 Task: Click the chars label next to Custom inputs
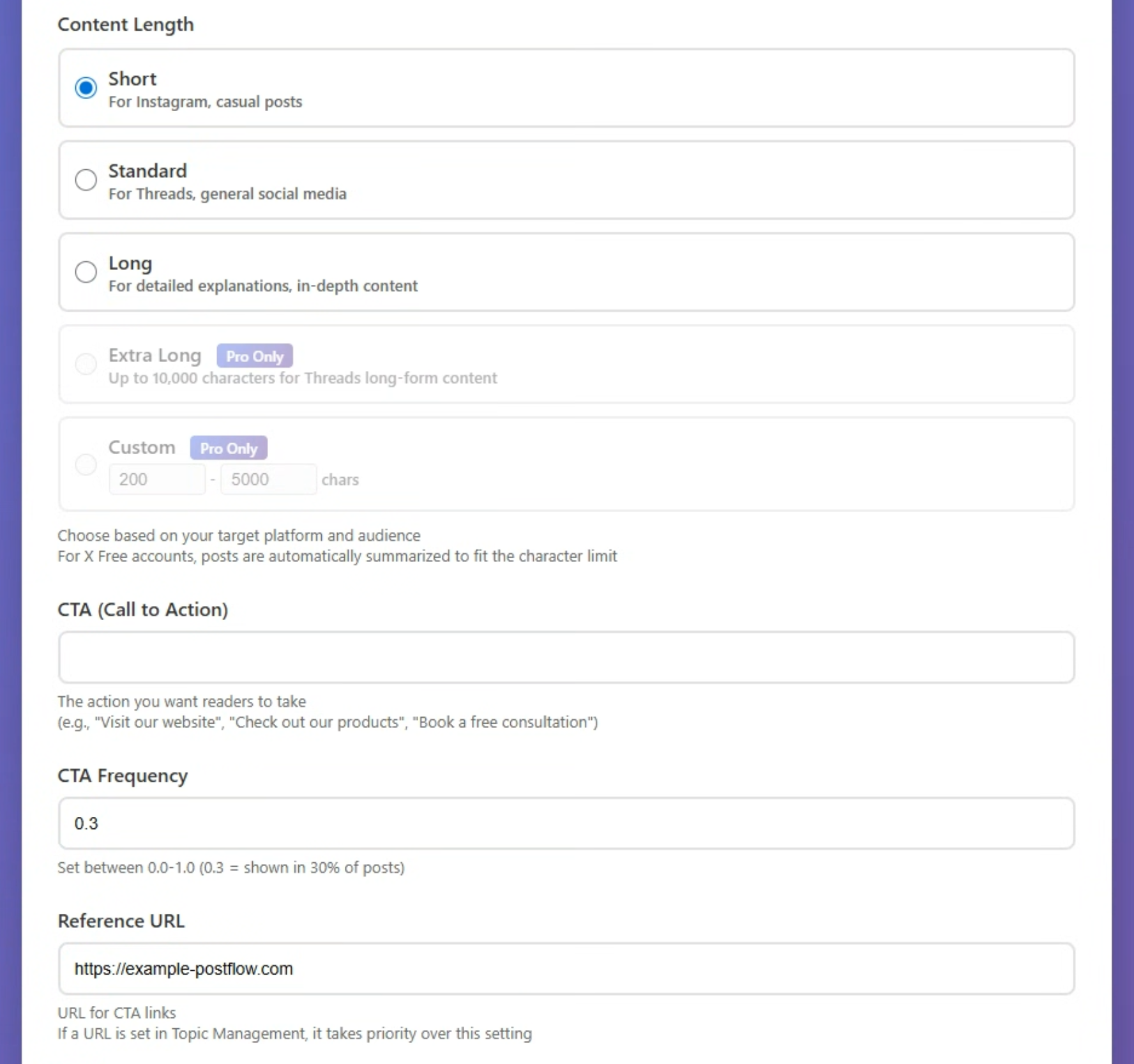click(x=340, y=479)
